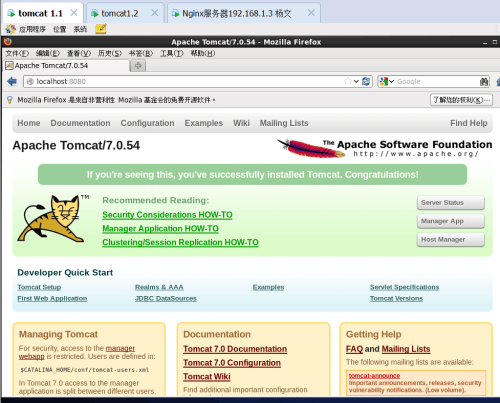
Task: Open the 文件(F) menu
Action: click(x=17, y=53)
